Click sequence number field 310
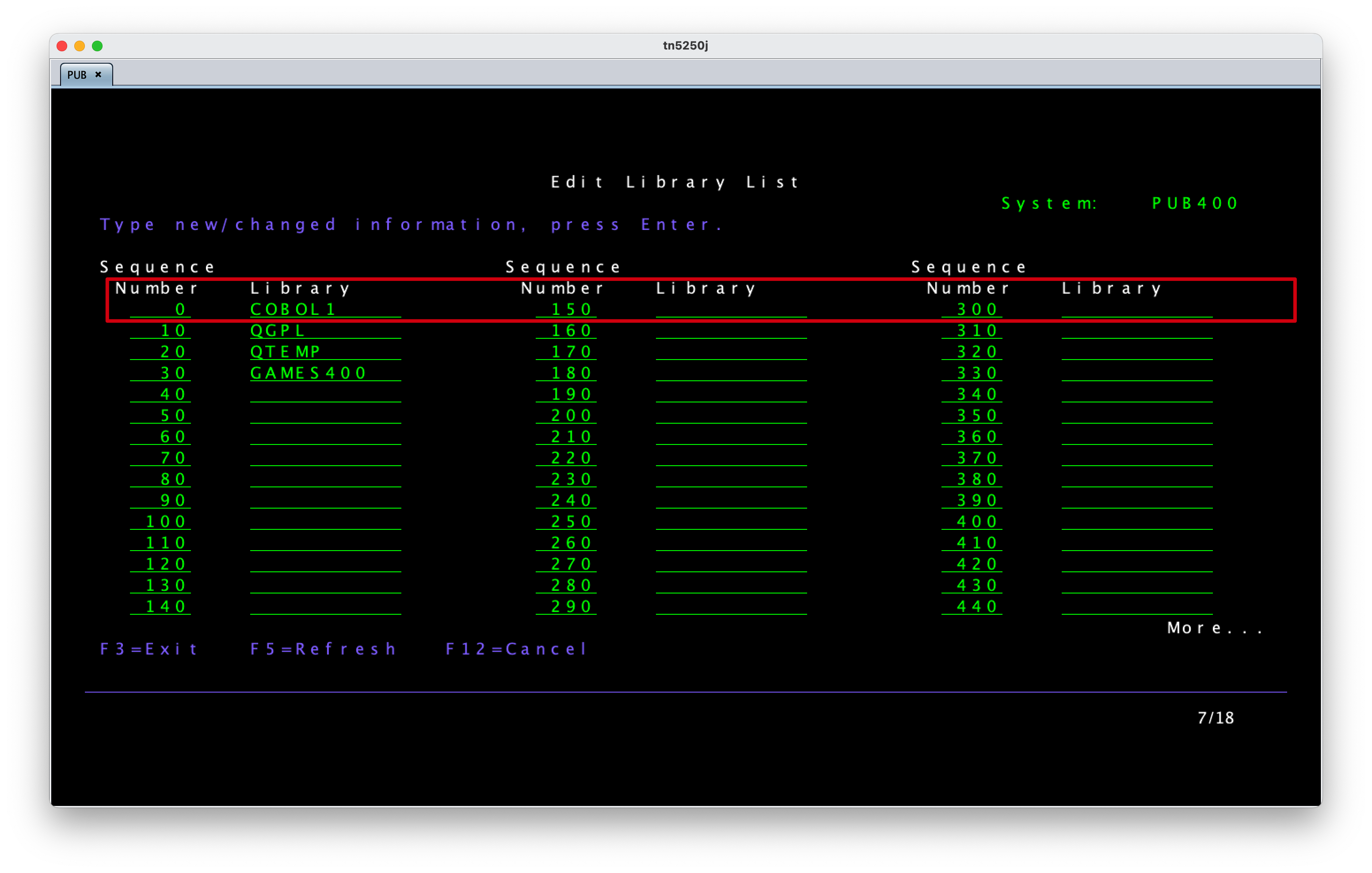Screen dimensions: 1372x873 (x=972, y=331)
